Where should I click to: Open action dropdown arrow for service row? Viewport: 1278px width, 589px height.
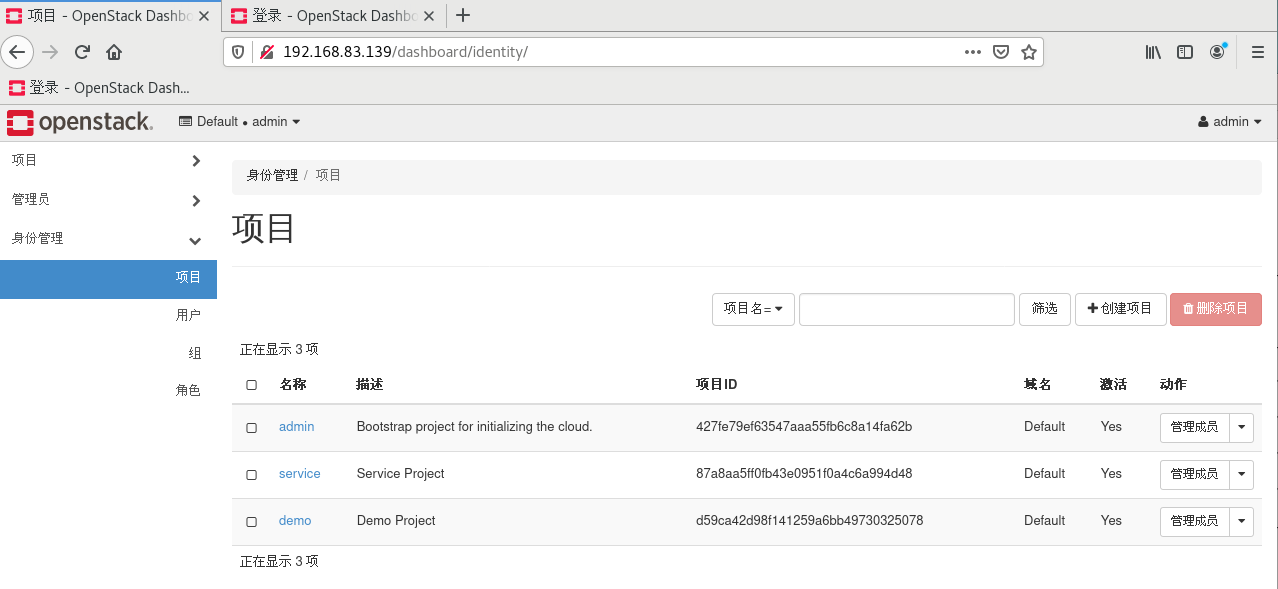[1241, 474]
